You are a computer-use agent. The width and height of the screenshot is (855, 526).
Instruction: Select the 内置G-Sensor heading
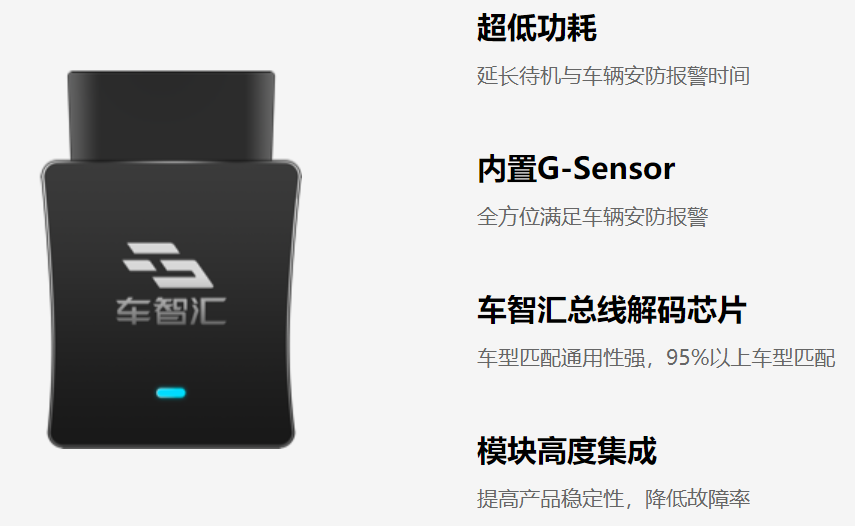576,169
